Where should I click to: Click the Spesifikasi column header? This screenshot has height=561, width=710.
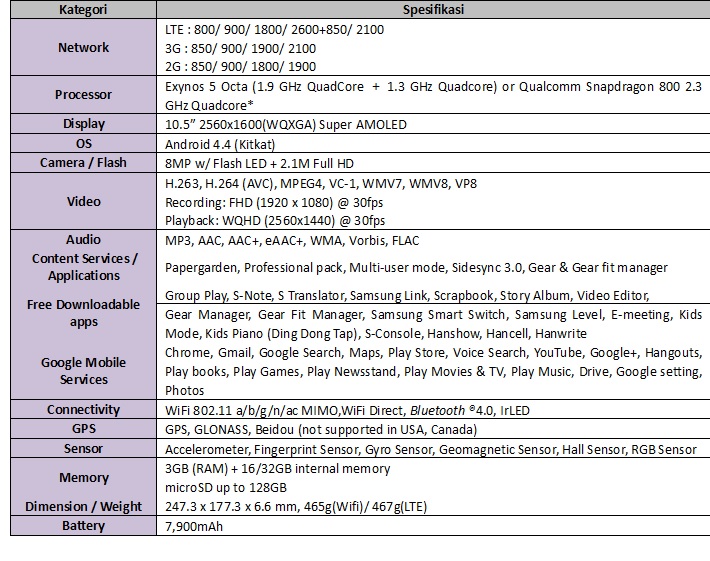point(433,10)
